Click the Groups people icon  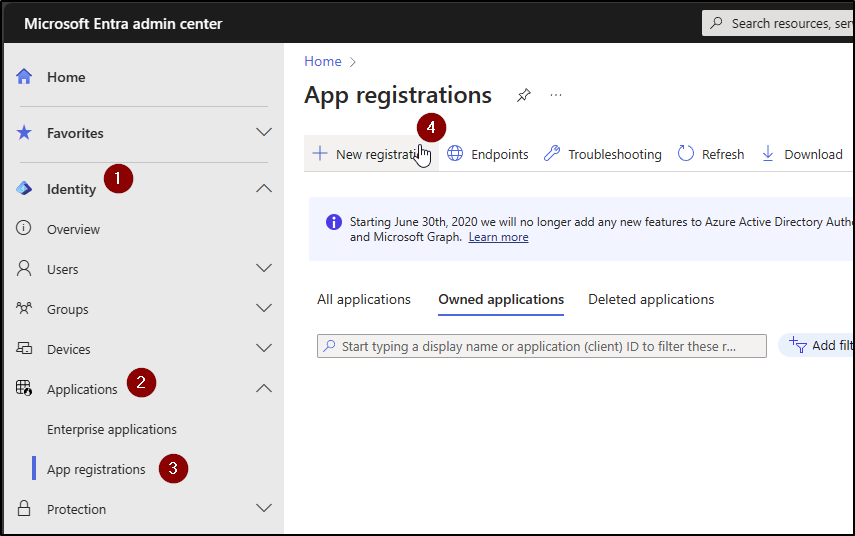pos(24,308)
